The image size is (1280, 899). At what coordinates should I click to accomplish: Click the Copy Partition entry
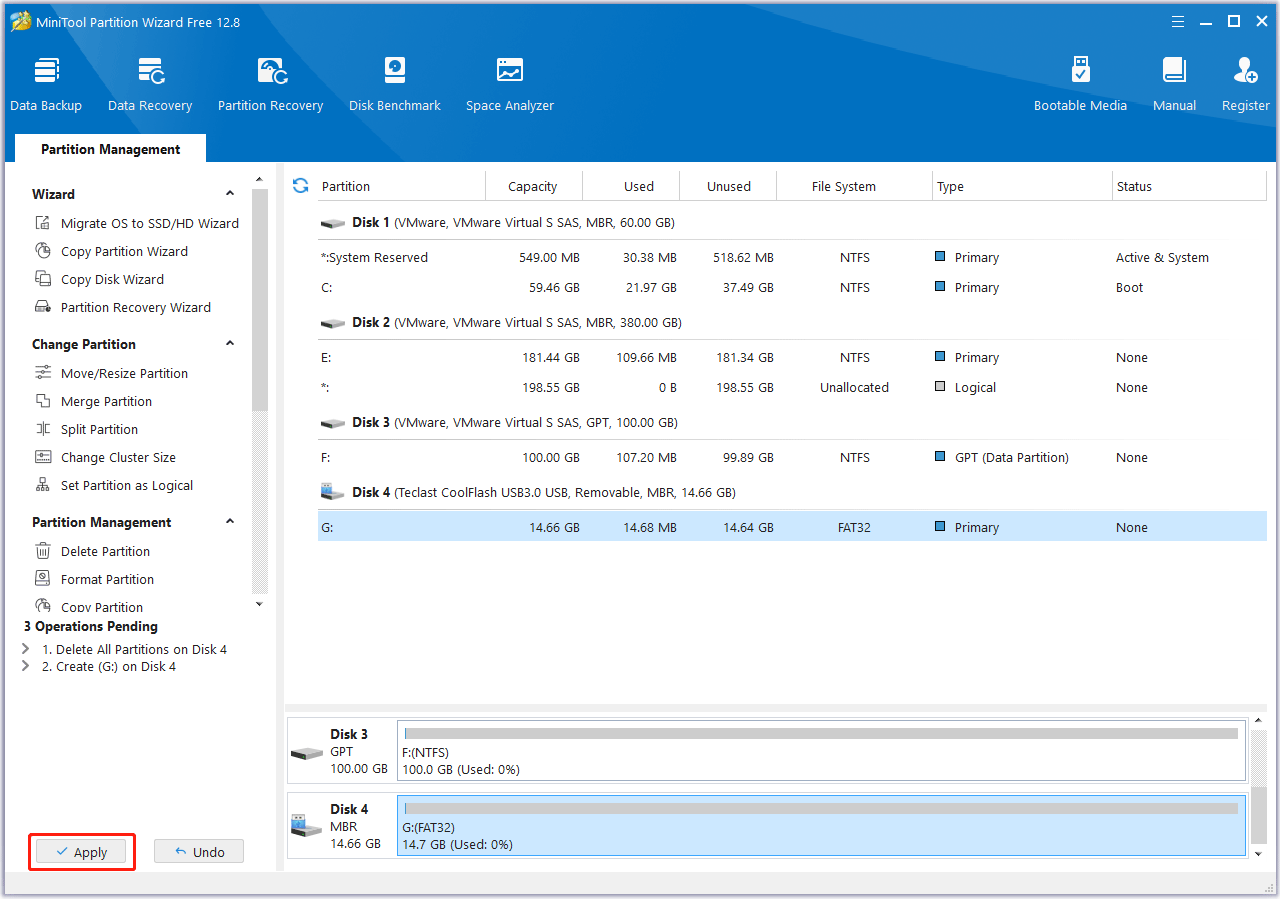tap(89, 606)
